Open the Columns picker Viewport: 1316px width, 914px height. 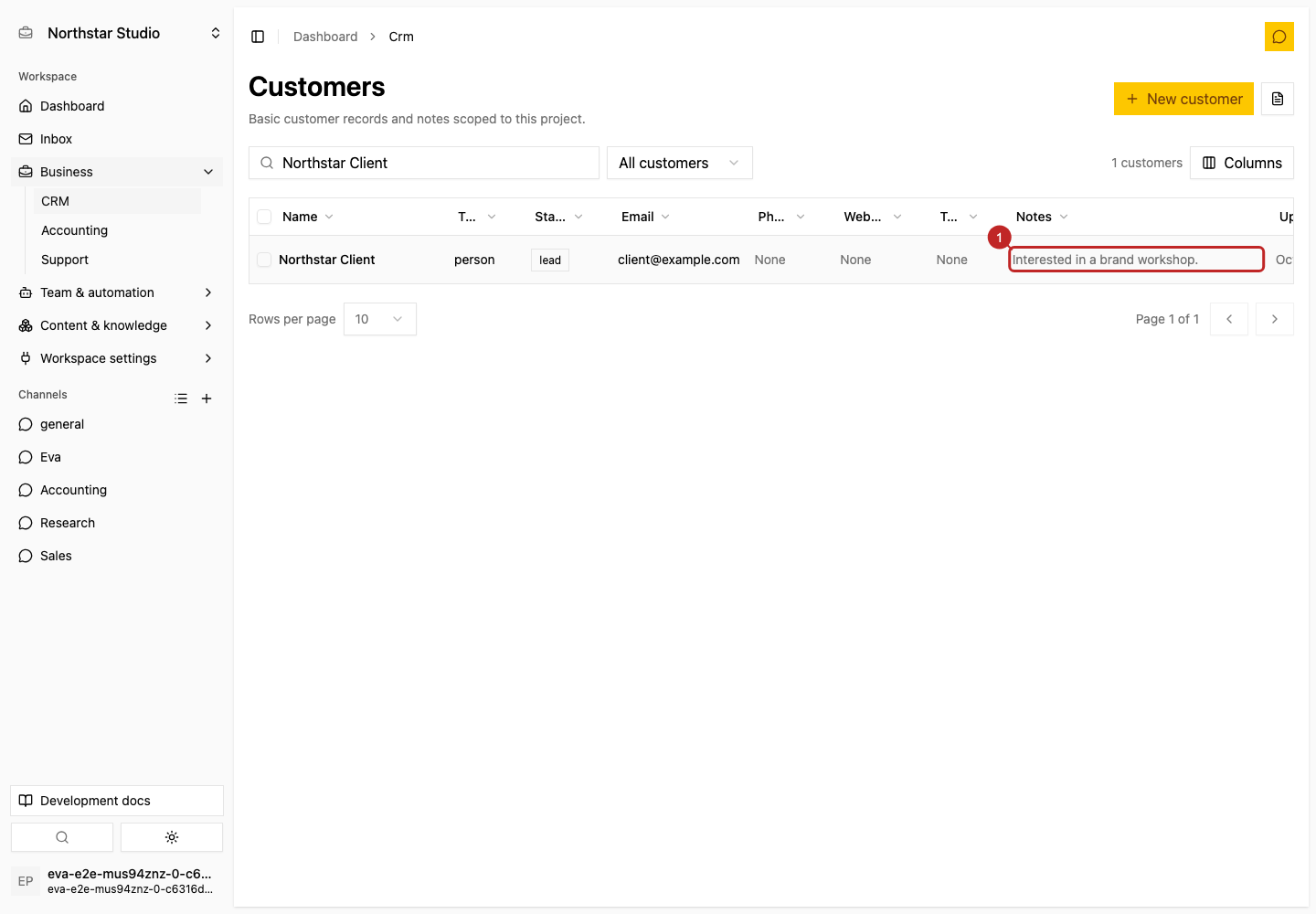point(1242,163)
